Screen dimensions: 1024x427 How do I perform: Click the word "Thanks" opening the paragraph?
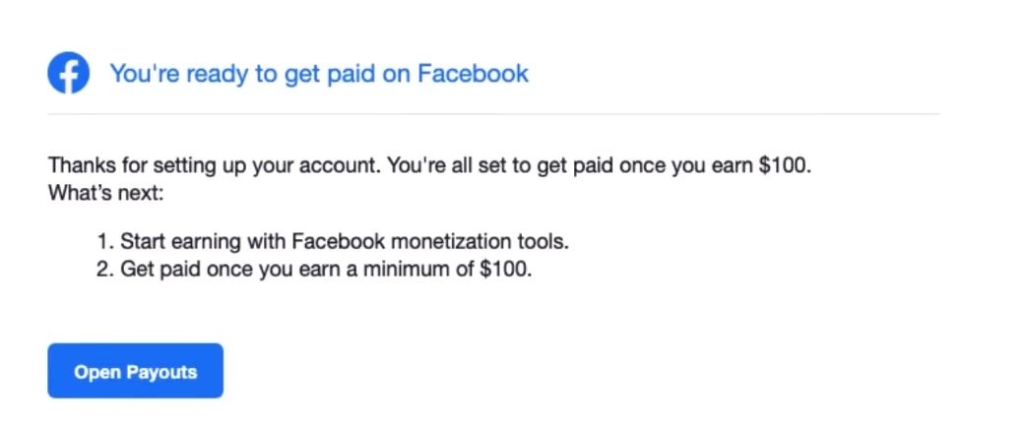[x=77, y=166]
